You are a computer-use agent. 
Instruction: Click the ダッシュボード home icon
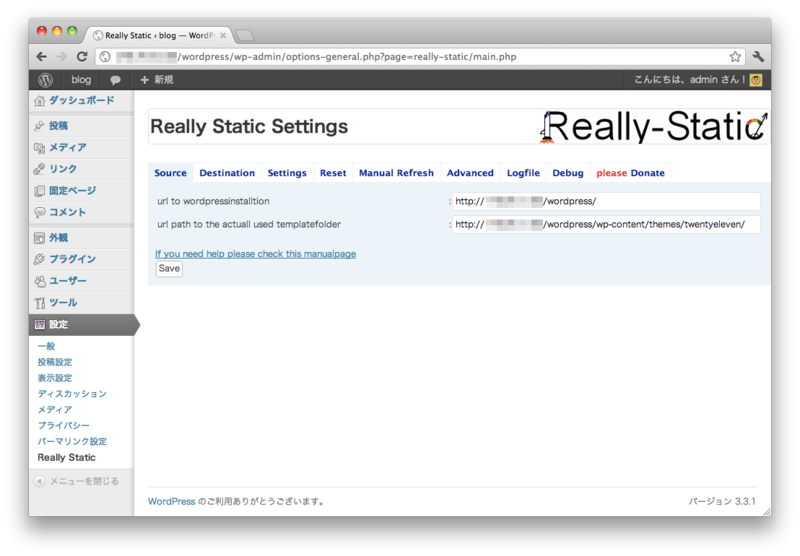click(x=39, y=101)
